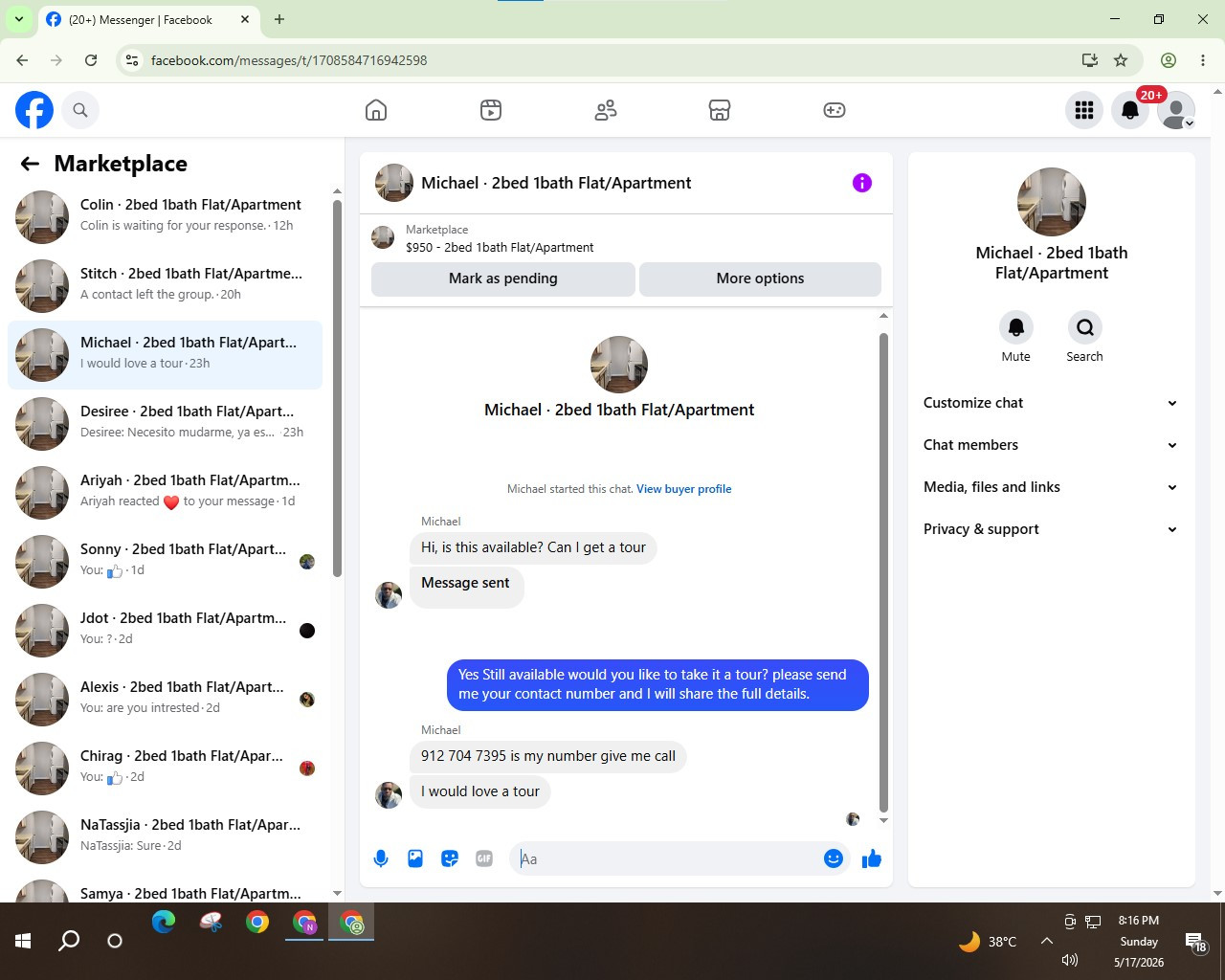
Task: Open the Chrome profile icon in toolbar
Action: point(1169,60)
